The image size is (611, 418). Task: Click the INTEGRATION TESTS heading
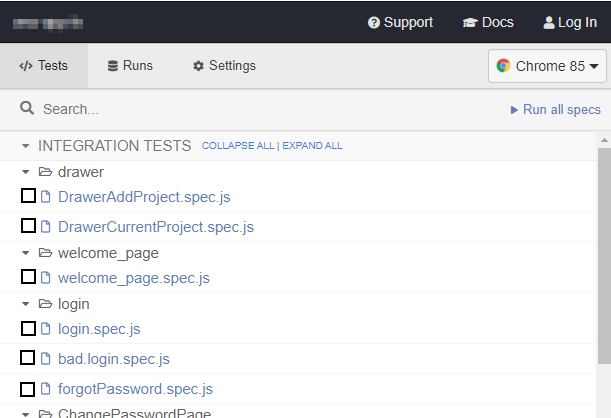tap(114, 146)
